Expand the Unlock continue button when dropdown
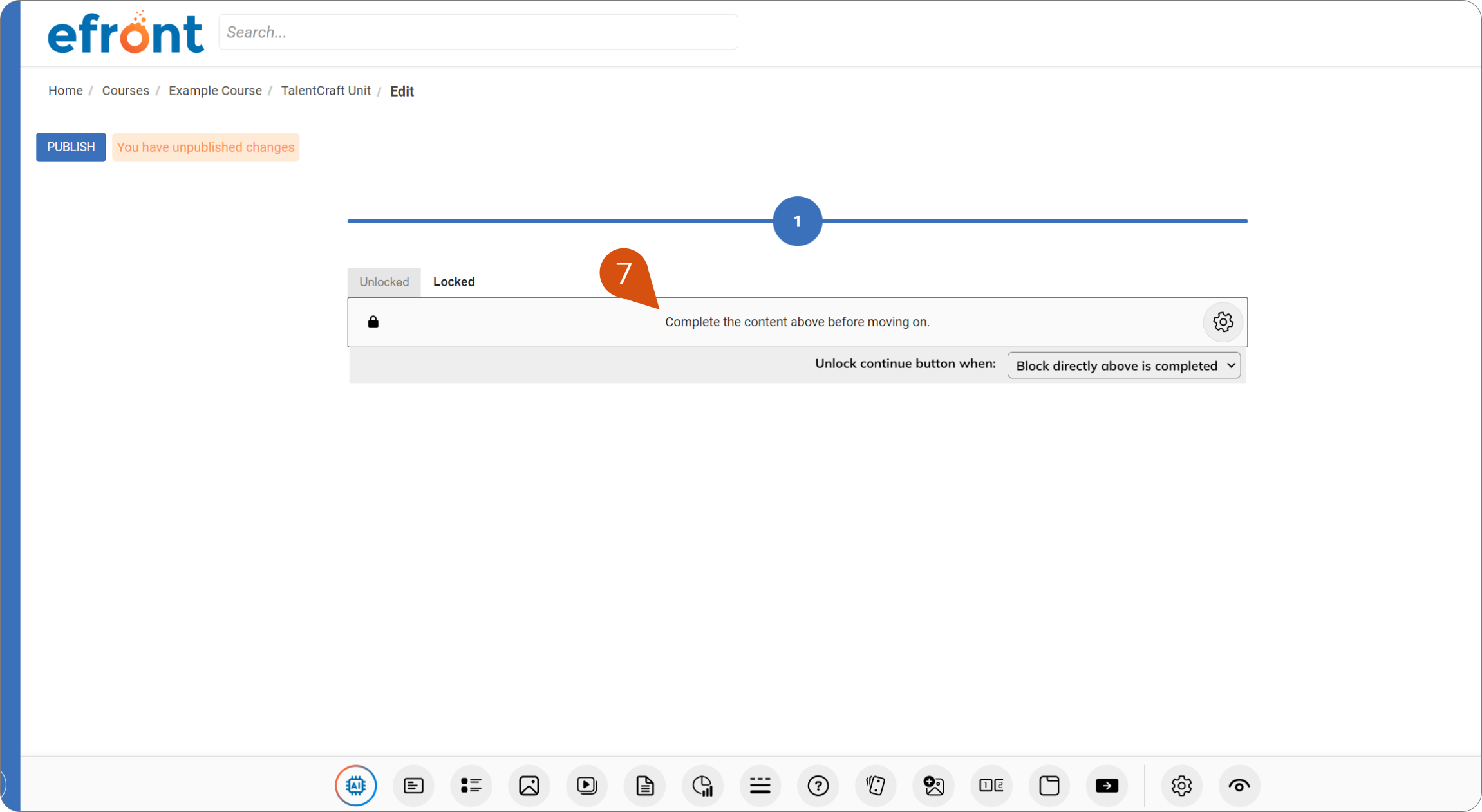Screen dimensions: 1482x812 (1123, 365)
